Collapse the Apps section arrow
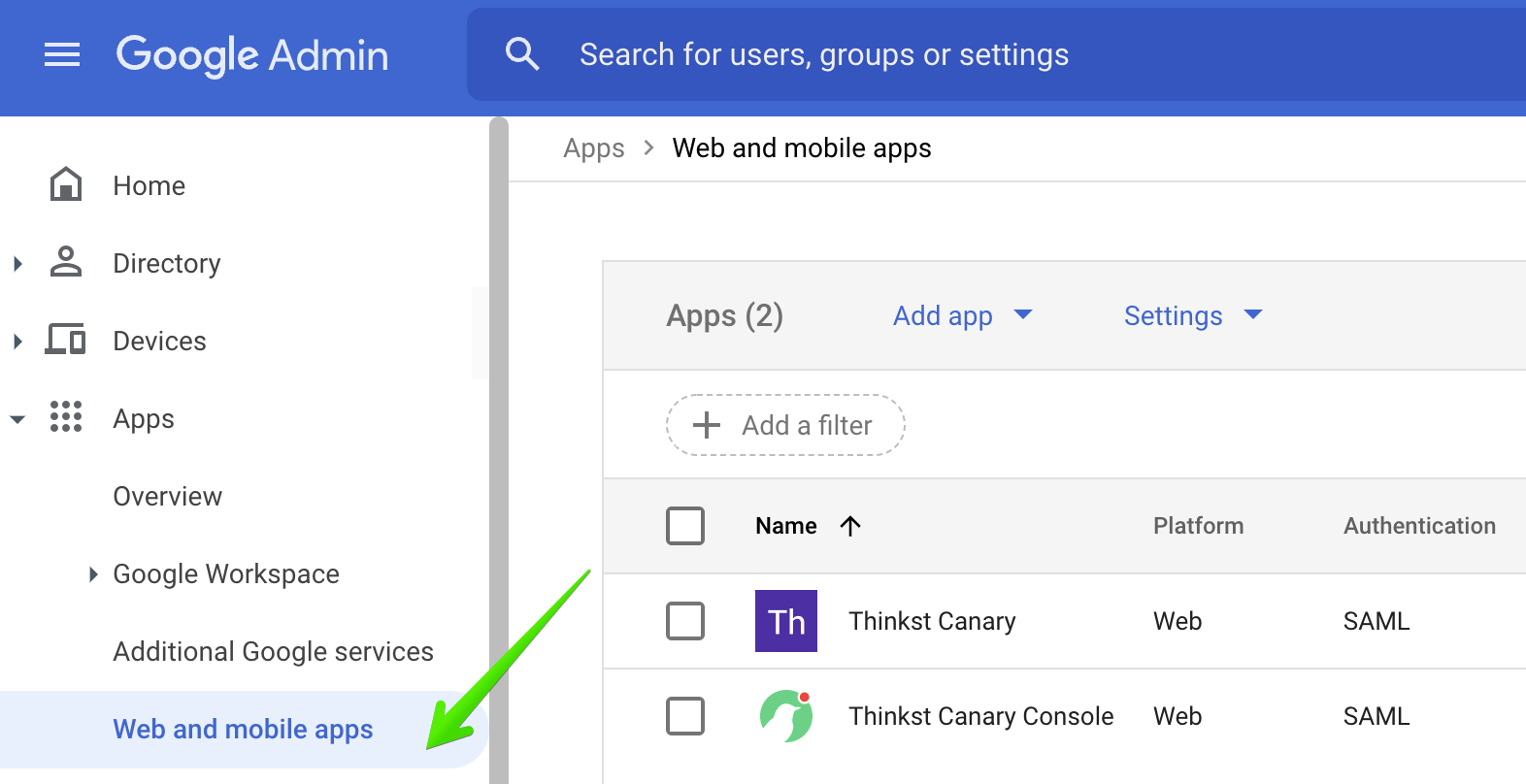Image resolution: width=1526 pixels, height=784 pixels. coord(17,419)
